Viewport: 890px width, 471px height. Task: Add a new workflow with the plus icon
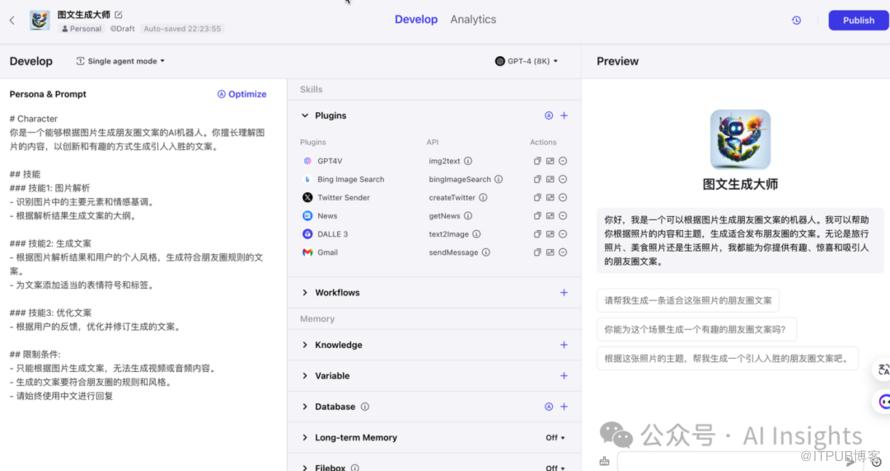[564, 293]
